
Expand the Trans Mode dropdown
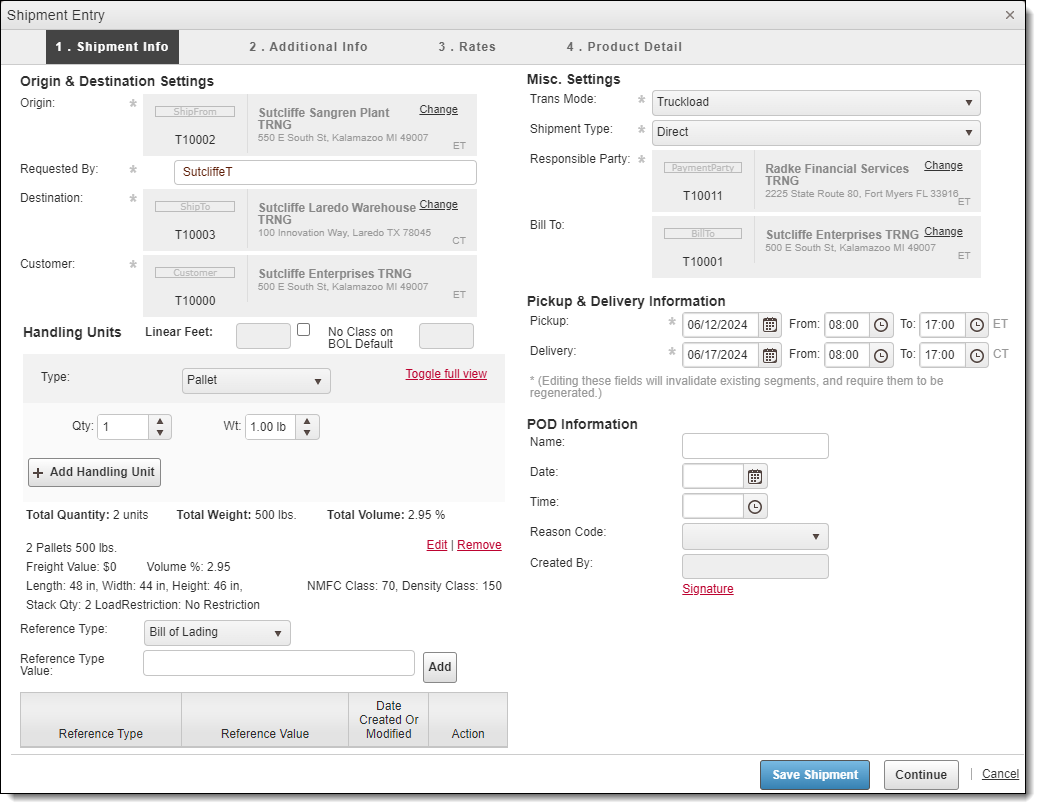(x=816, y=102)
